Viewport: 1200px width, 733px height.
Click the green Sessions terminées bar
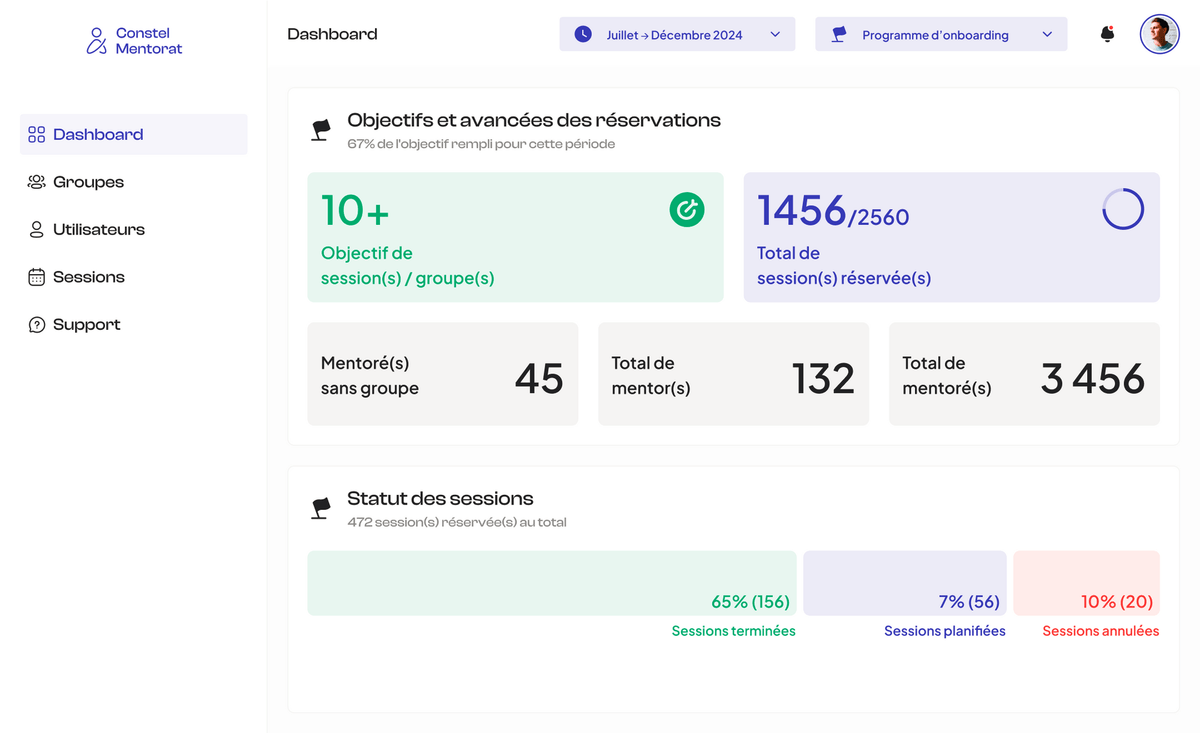(x=551, y=583)
